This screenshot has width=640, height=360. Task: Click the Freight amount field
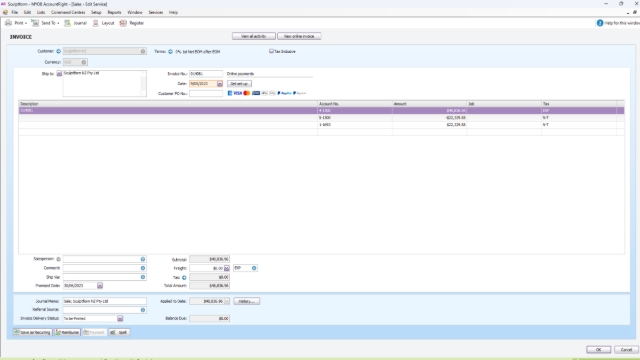[x=206, y=269]
